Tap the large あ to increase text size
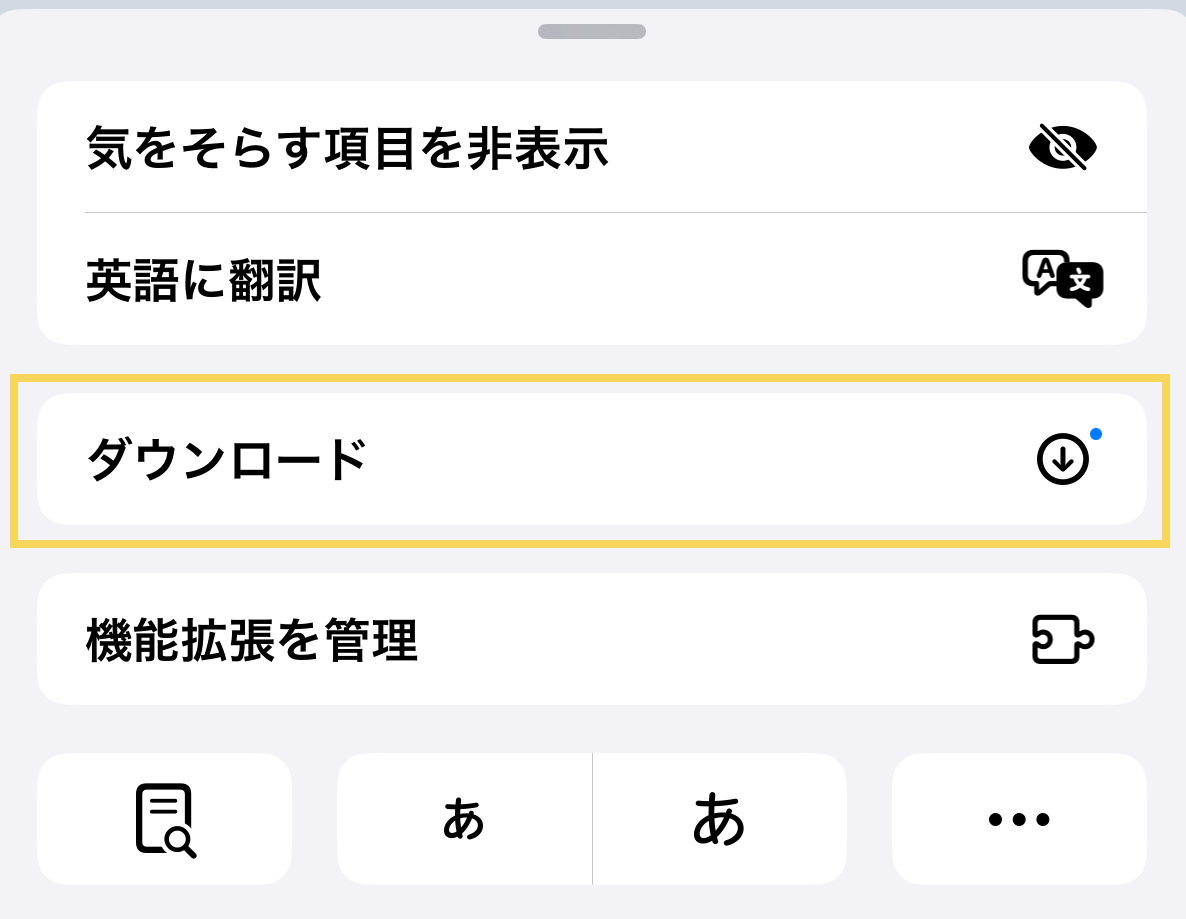Viewport: 1186px width, 919px height. tap(719, 820)
